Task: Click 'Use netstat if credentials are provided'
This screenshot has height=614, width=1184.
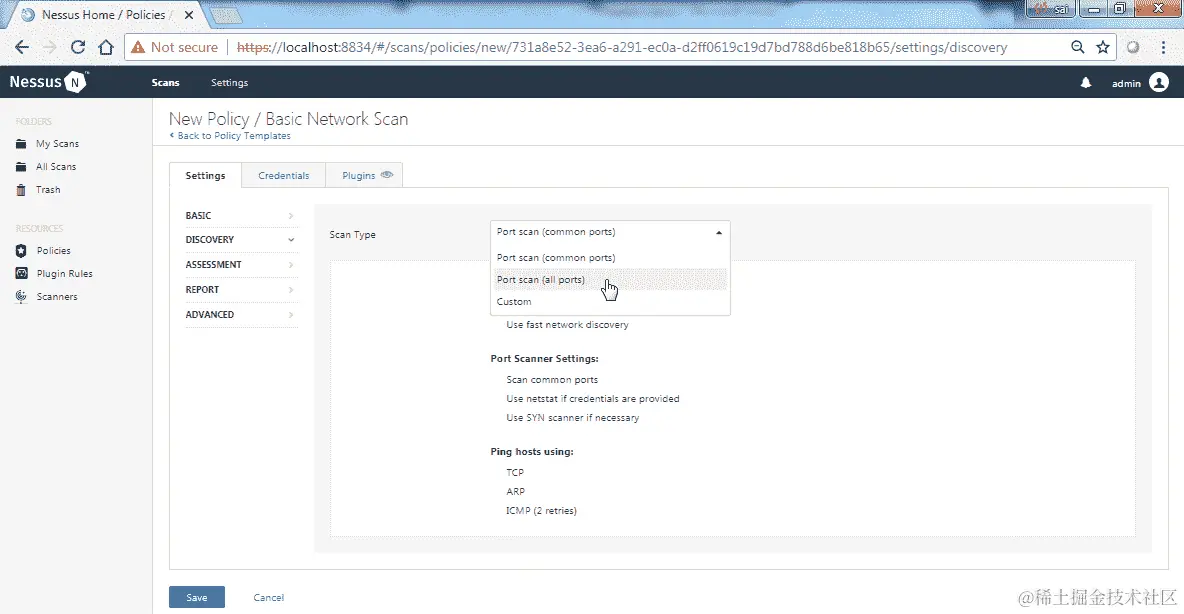Action: click(593, 399)
